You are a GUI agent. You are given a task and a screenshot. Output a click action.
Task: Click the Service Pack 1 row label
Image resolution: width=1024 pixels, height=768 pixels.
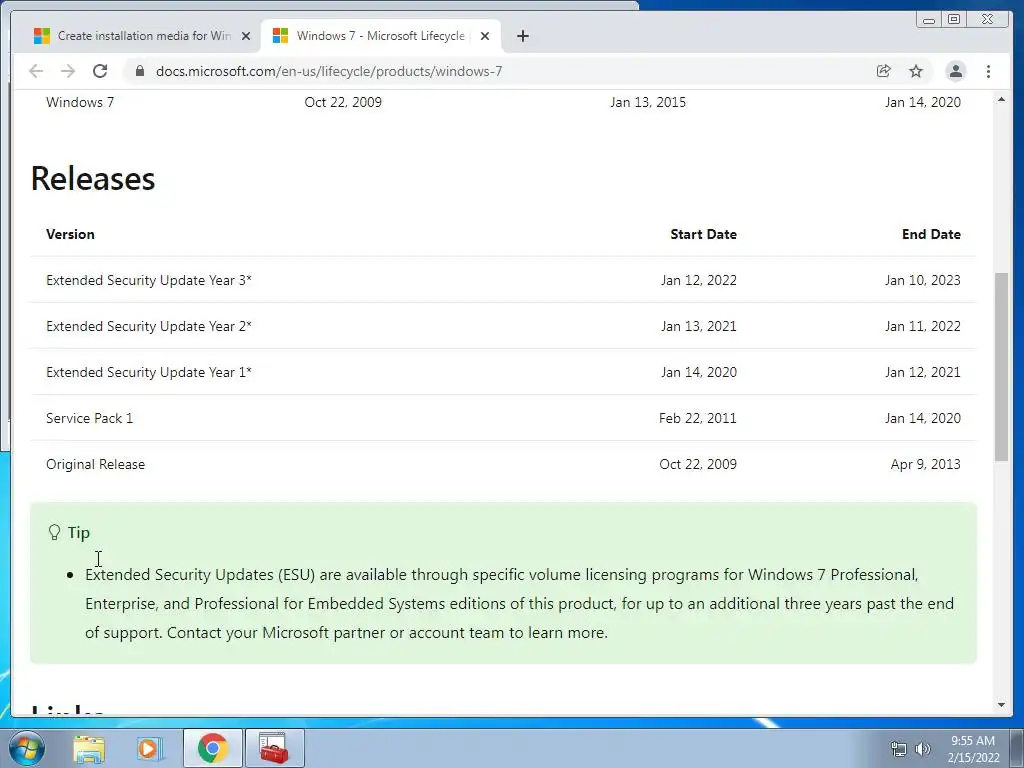(x=89, y=418)
